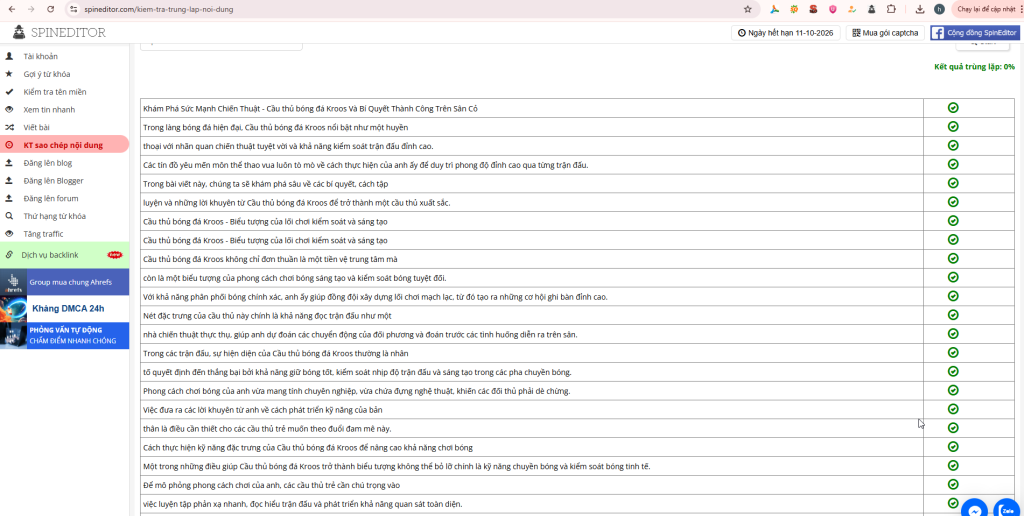Open the Cộng đồng SpinEditor Facebook button
The image size is (1024, 516).
[x=975, y=33]
